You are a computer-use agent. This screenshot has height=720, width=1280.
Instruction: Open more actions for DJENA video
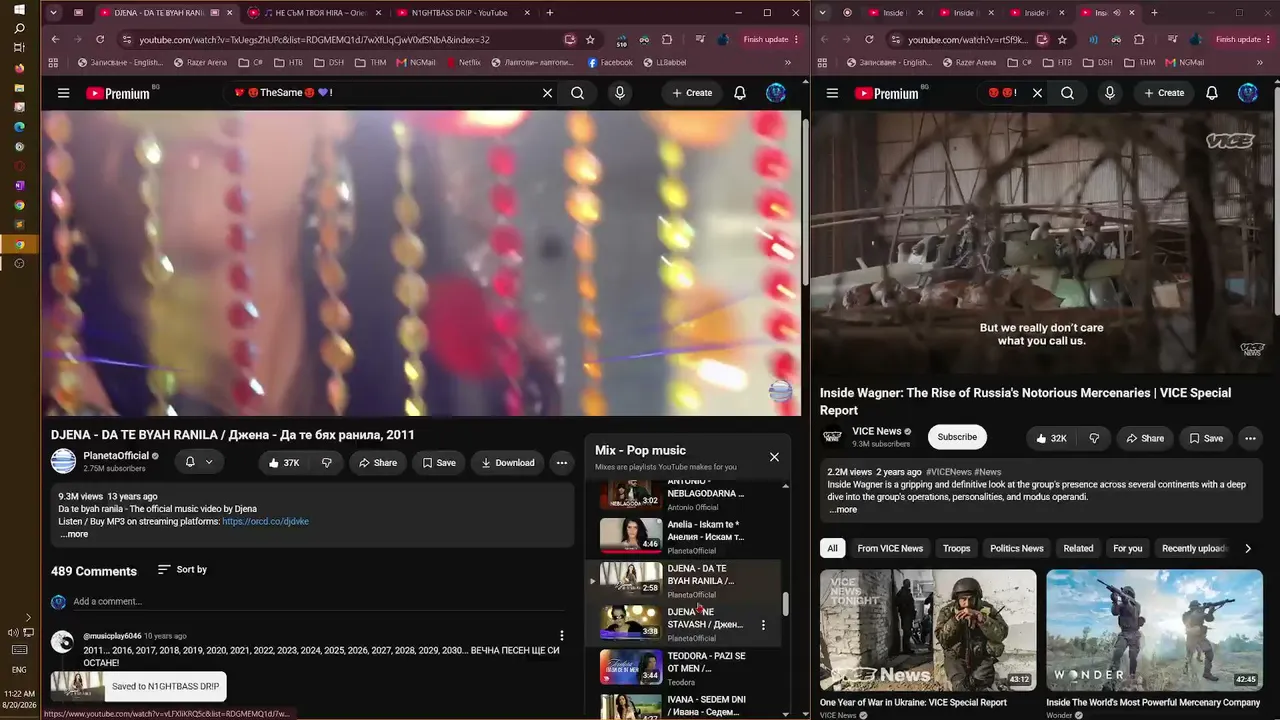click(562, 463)
